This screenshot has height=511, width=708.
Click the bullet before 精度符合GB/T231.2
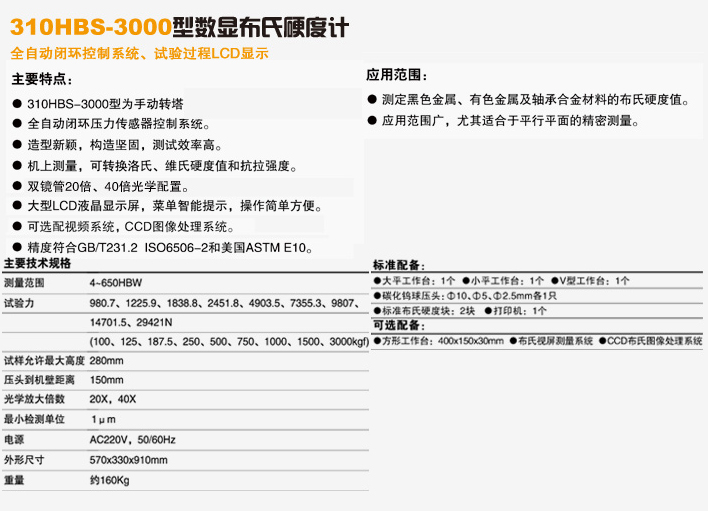click(x=17, y=247)
